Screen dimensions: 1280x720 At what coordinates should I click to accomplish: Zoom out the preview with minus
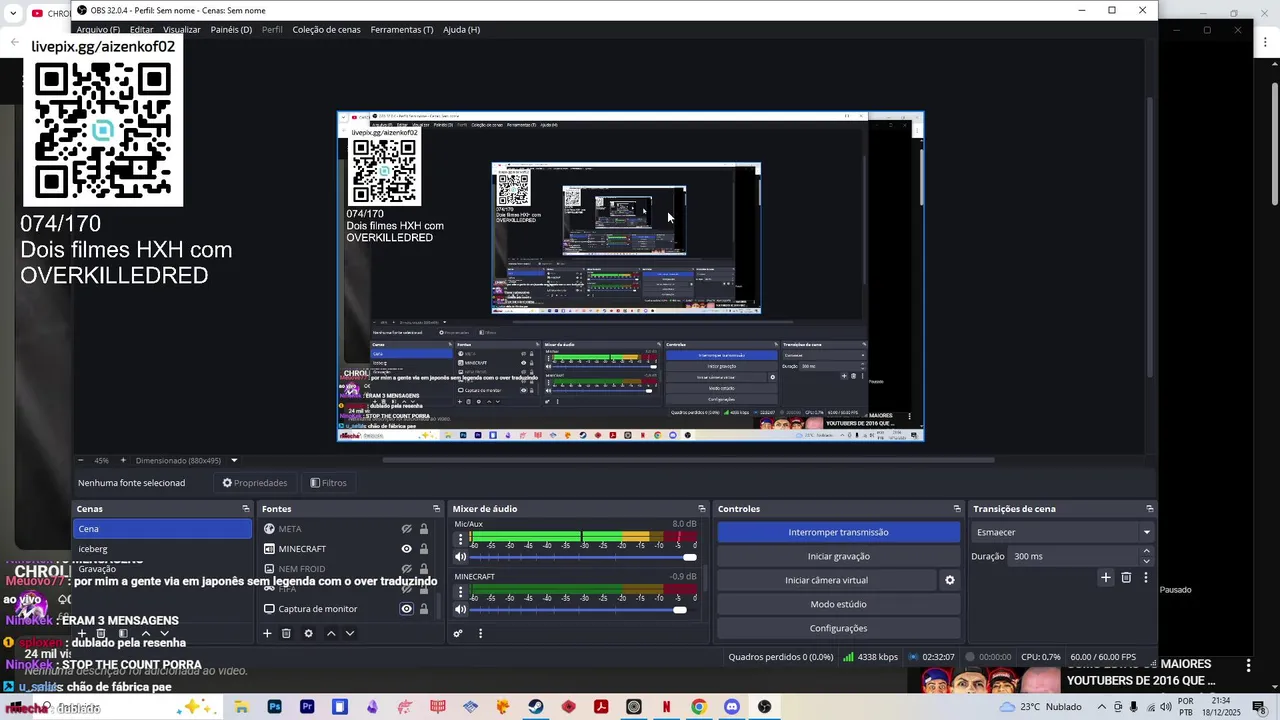82,460
